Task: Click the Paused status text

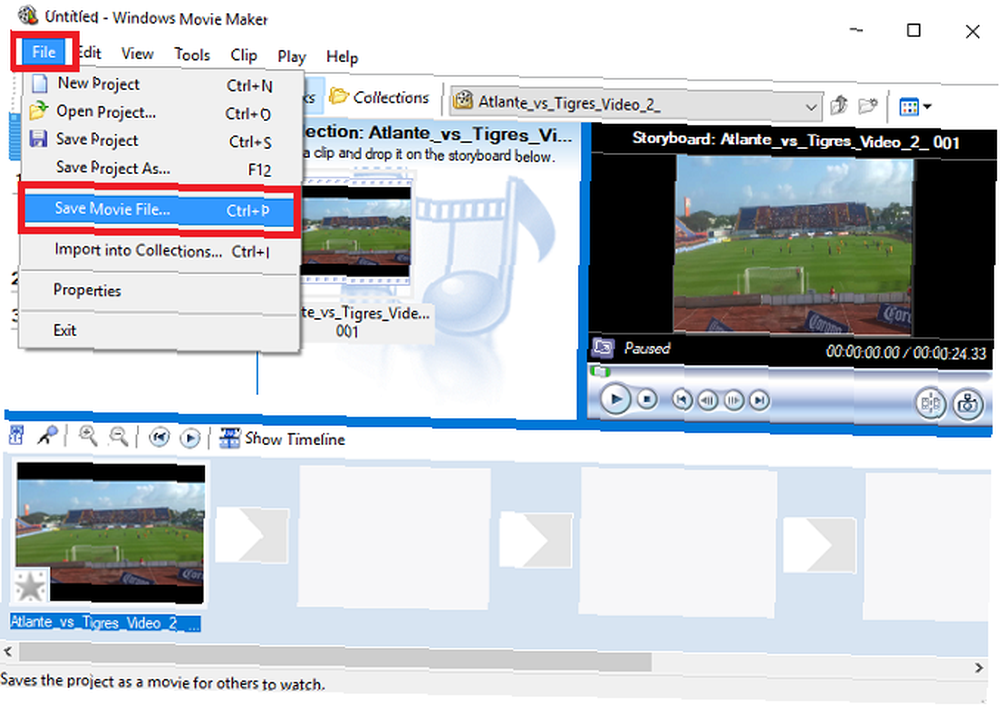Action: 647,348
